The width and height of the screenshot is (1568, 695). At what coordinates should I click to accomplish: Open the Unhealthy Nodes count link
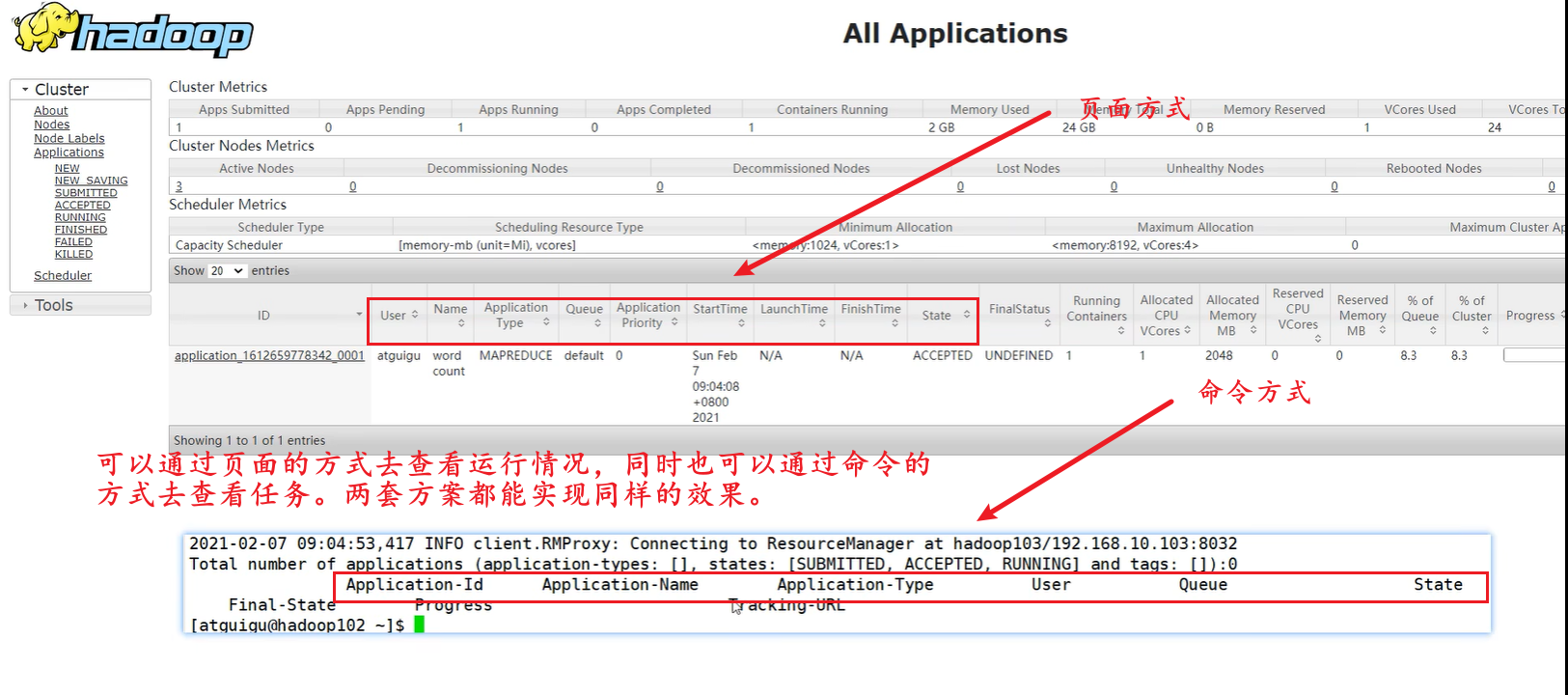coord(1114,186)
